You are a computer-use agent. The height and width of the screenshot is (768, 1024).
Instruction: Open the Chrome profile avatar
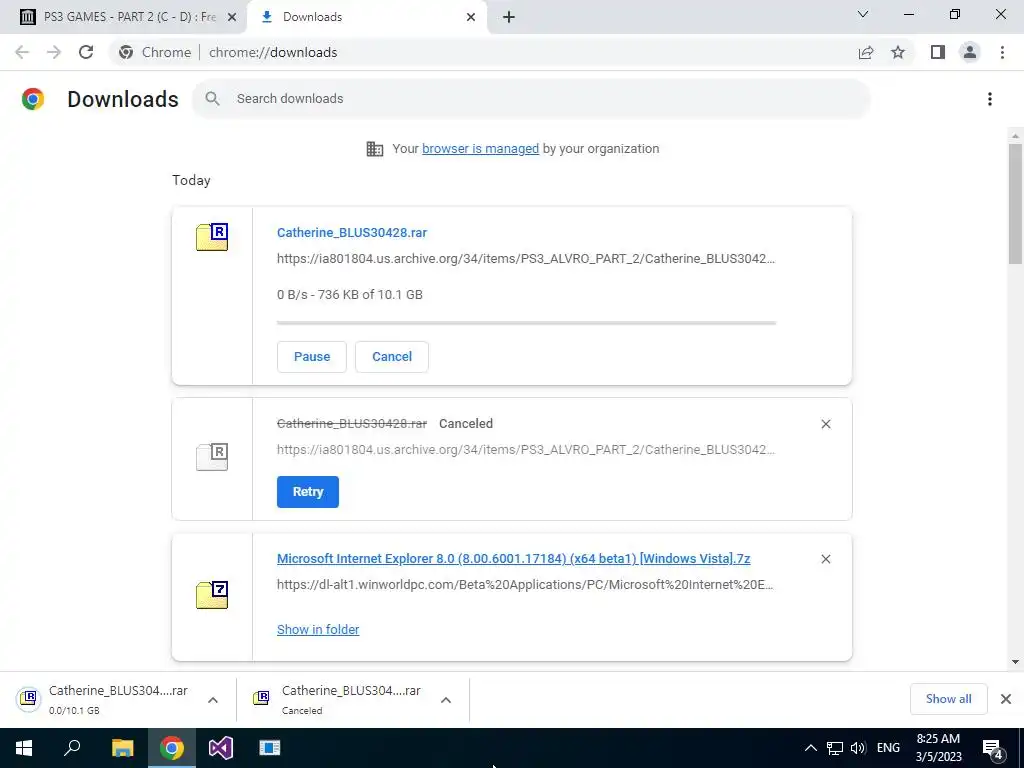coord(970,52)
